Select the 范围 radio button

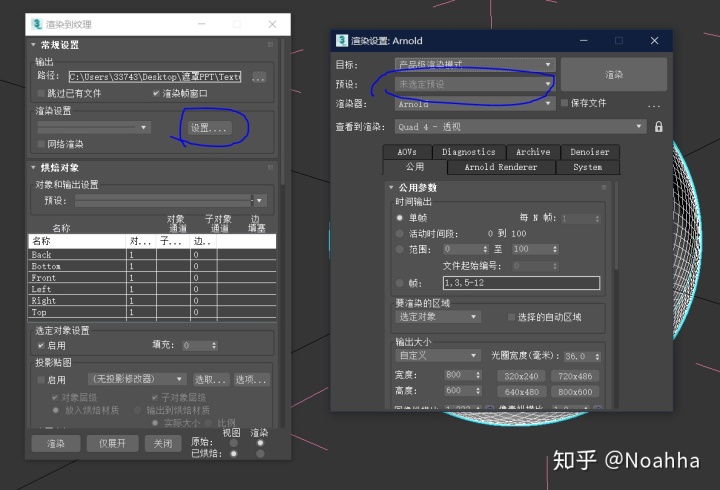399,249
